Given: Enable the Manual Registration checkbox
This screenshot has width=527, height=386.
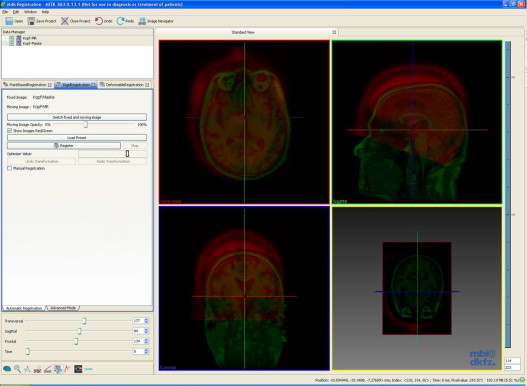Looking at the screenshot, I should (x=9, y=168).
